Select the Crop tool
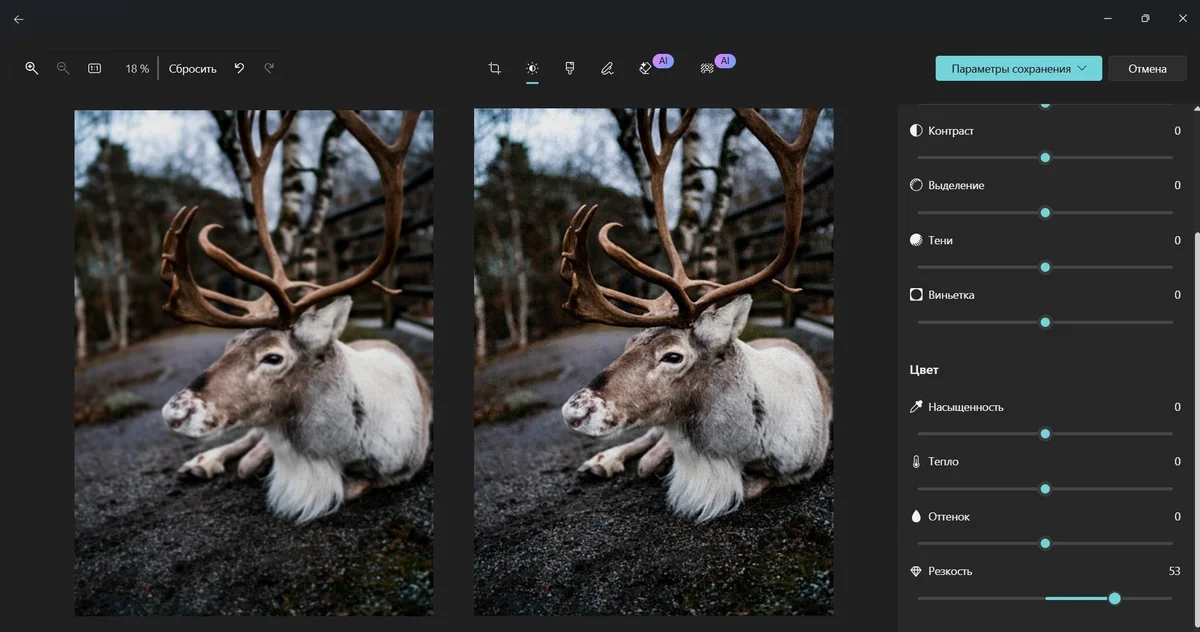The image size is (1200, 632). (494, 68)
